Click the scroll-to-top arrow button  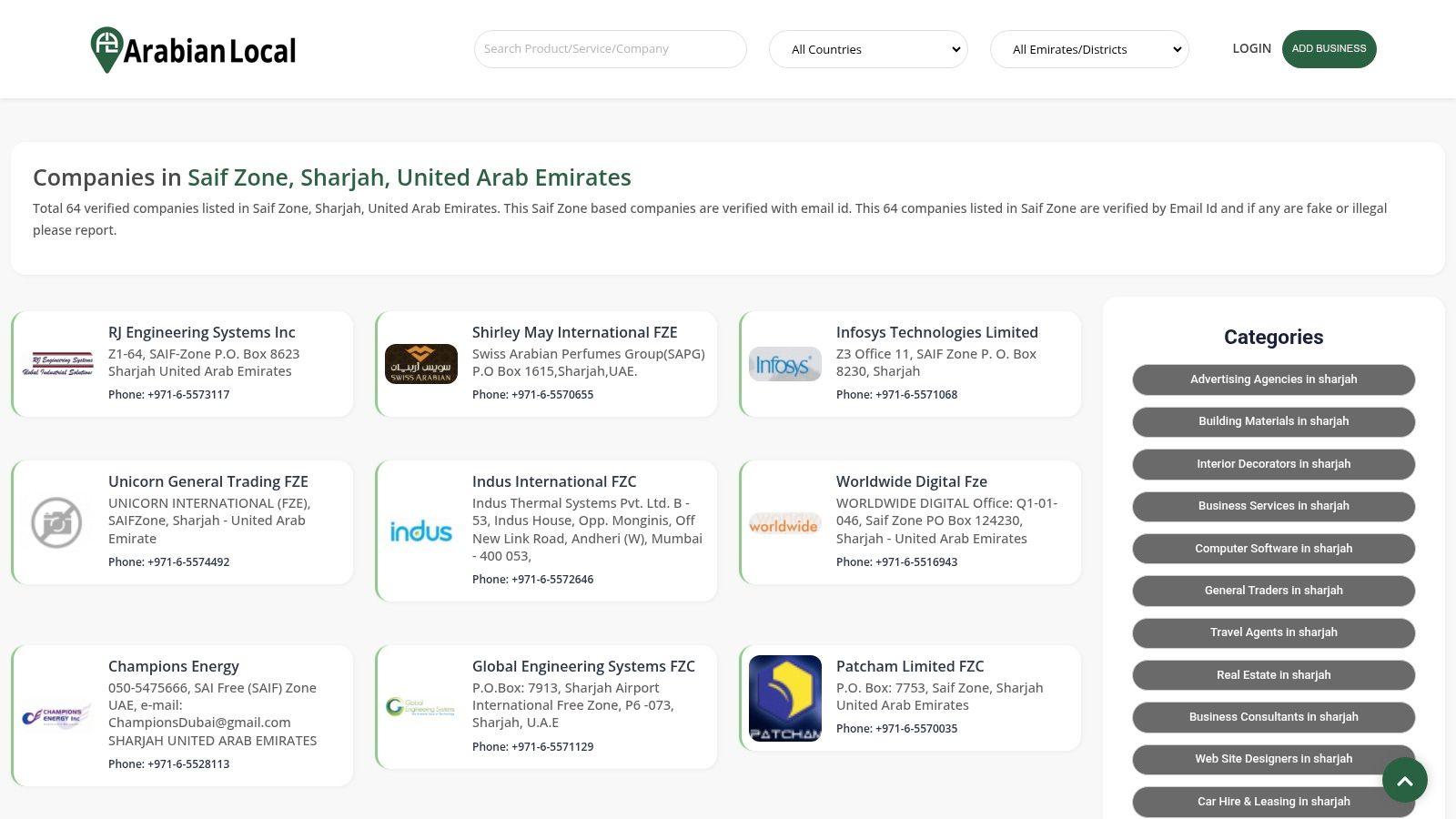(x=1404, y=780)
